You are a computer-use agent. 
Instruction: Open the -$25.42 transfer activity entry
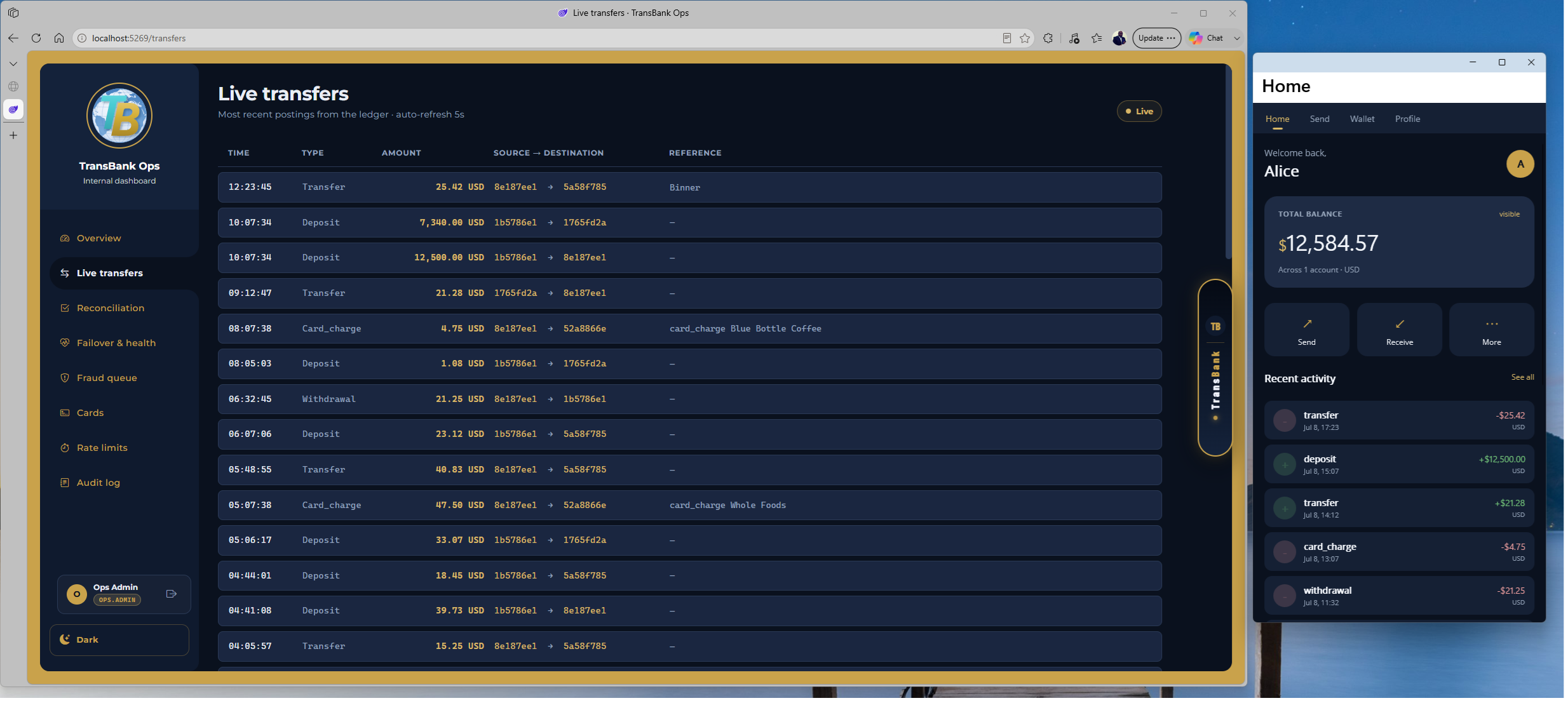click(1399, 420)
